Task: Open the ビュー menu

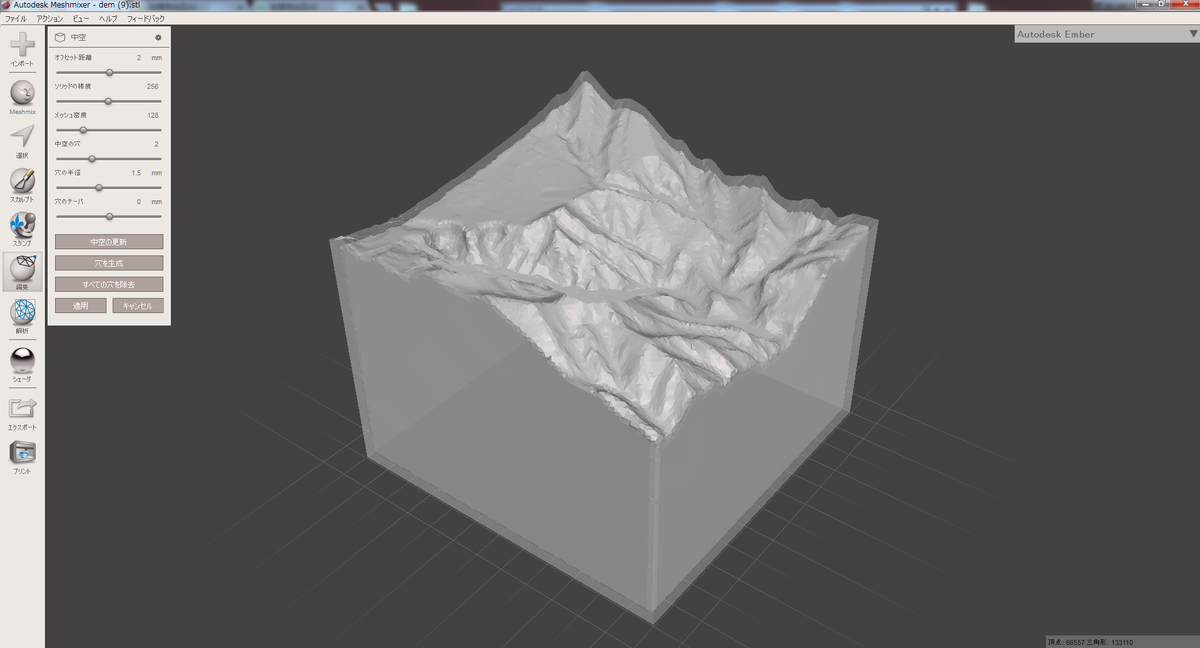Action: coord(81,19)
